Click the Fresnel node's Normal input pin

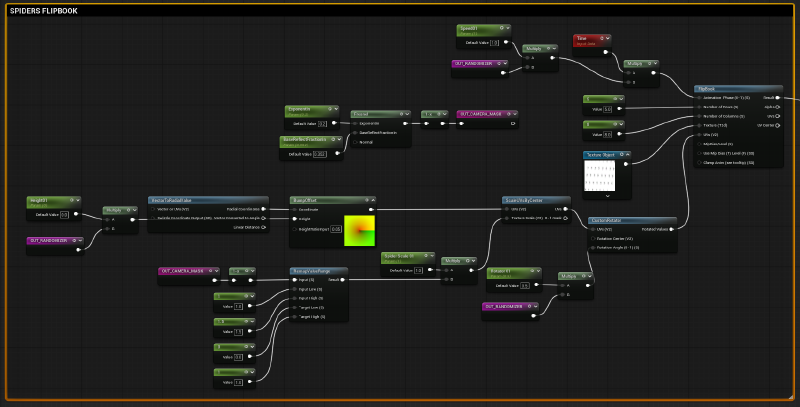point(355,142)
